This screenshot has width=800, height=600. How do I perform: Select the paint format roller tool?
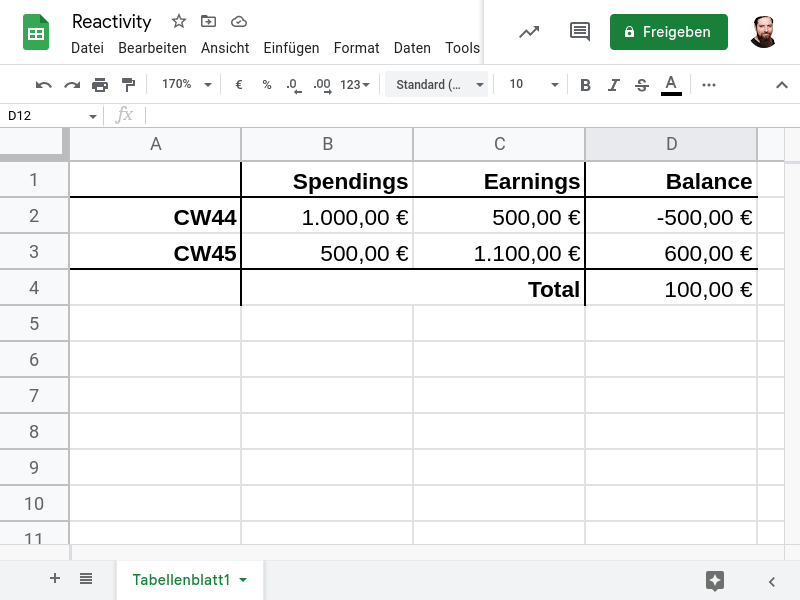pyautogui.click(x=128, y=85)
